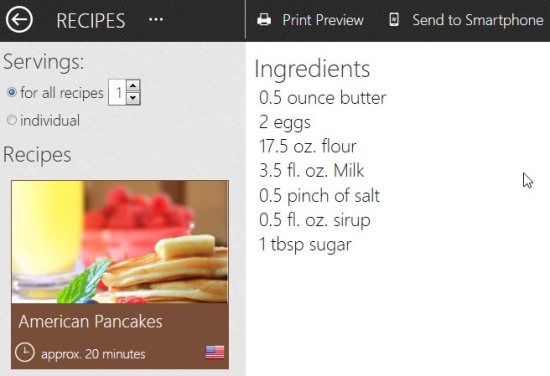This screenshot has height=376, width=550.
Task: Go back with the circular arrow button
Action: coord(19,20)
